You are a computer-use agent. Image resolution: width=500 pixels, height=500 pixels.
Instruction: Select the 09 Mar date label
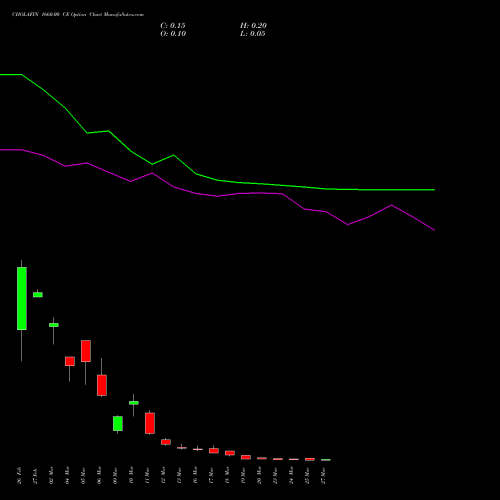pyautogui.click(x=115, y=475)
